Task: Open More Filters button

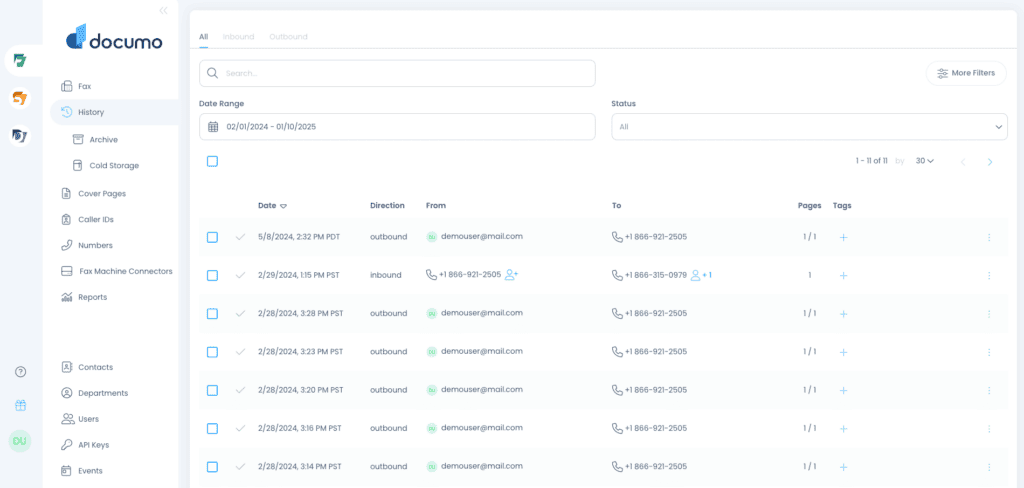Action: click(966, 73)
